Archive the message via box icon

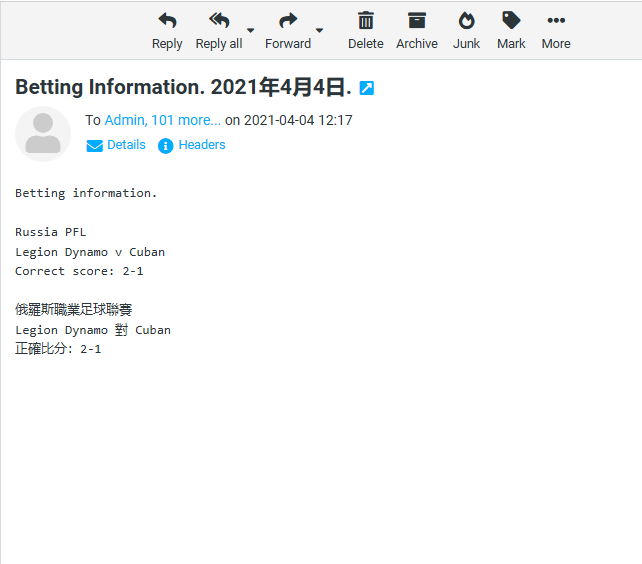coord(417,21)
